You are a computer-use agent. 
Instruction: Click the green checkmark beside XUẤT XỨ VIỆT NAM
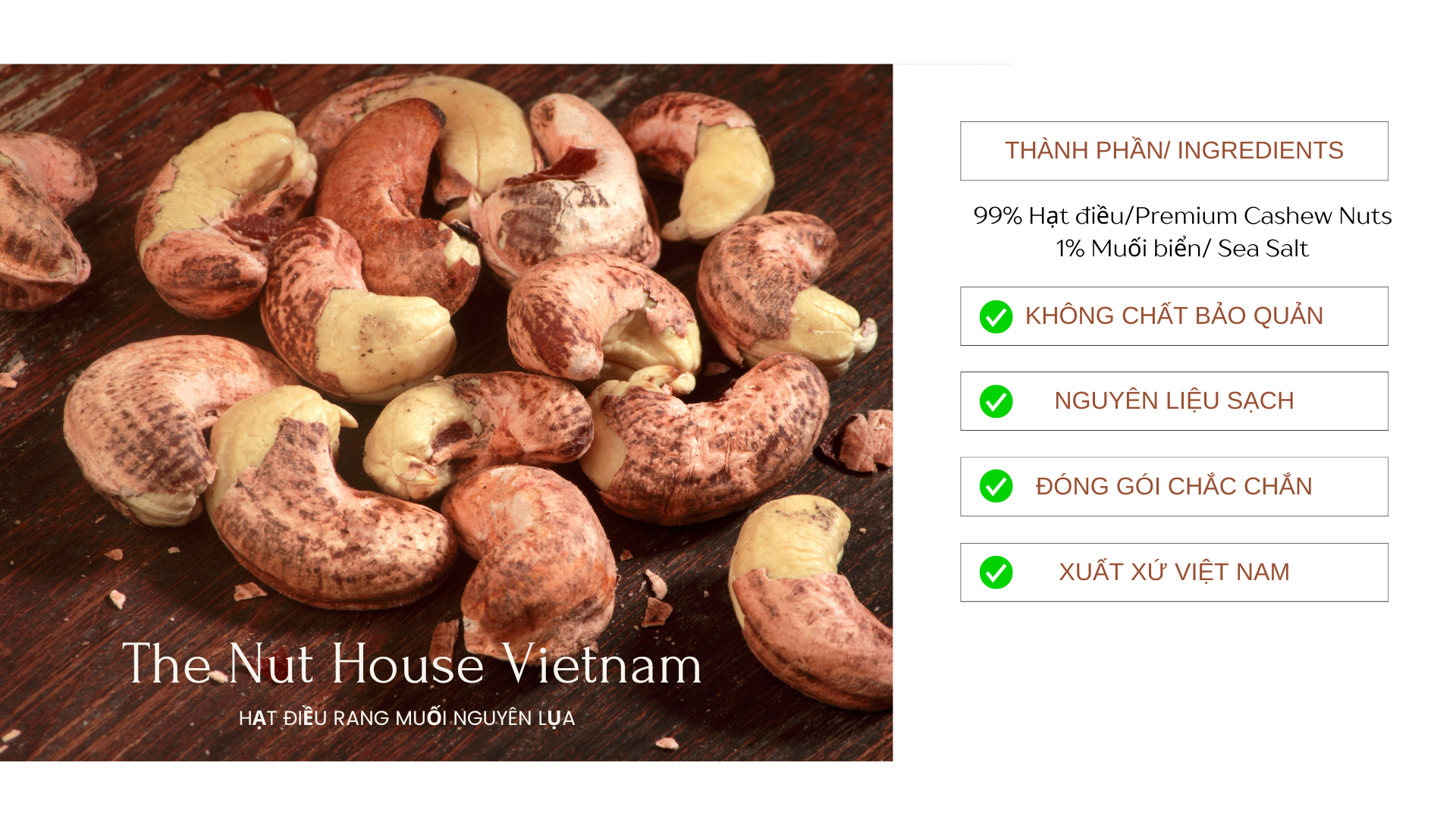click(996, 573)
